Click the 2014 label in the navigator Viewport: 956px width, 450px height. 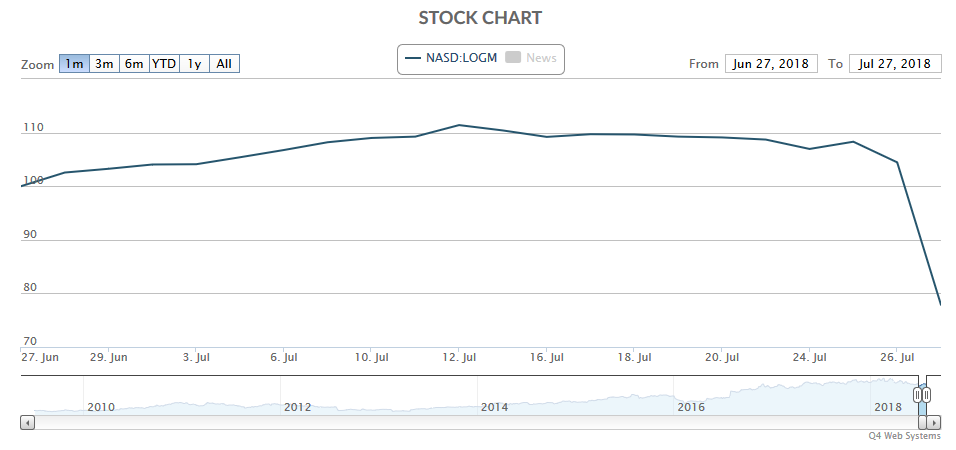pos(494,407)
